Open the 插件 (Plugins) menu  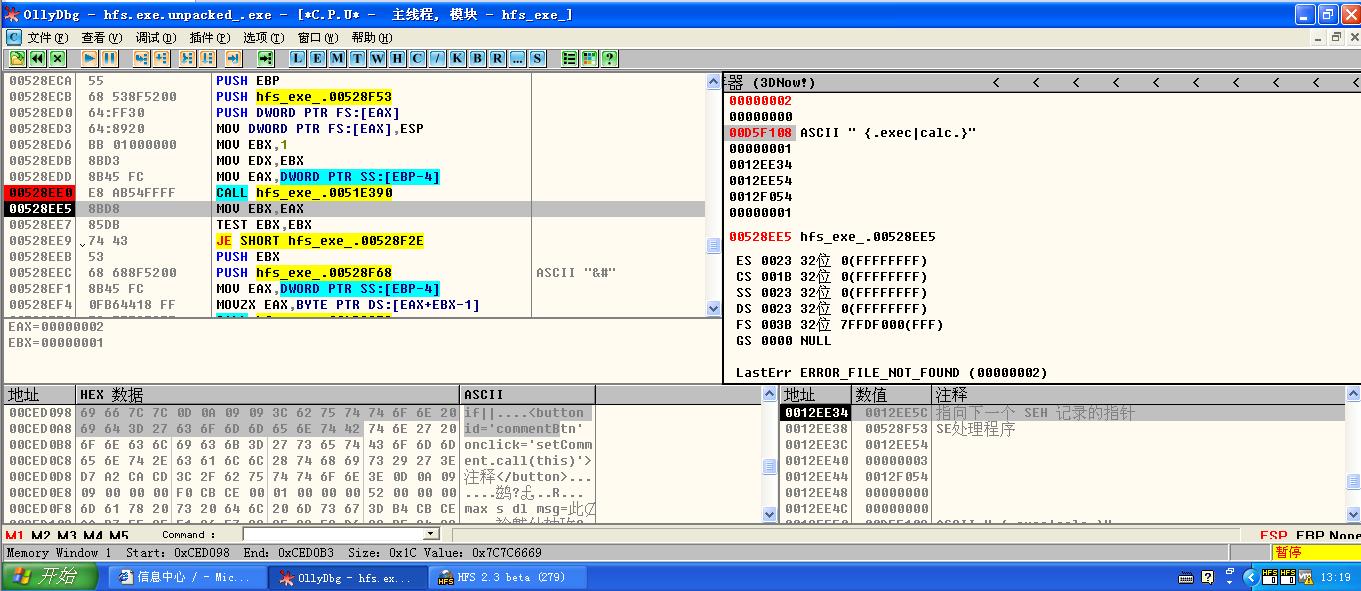point(208,38)
